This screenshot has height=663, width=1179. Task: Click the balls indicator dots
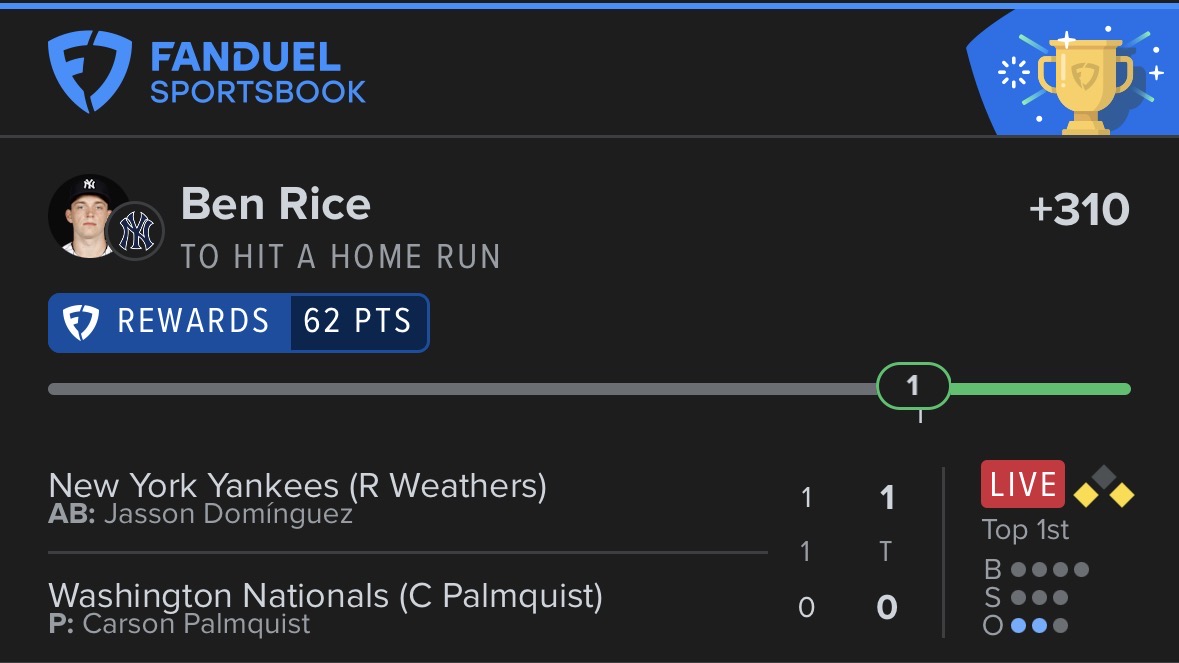[1050, 570]
